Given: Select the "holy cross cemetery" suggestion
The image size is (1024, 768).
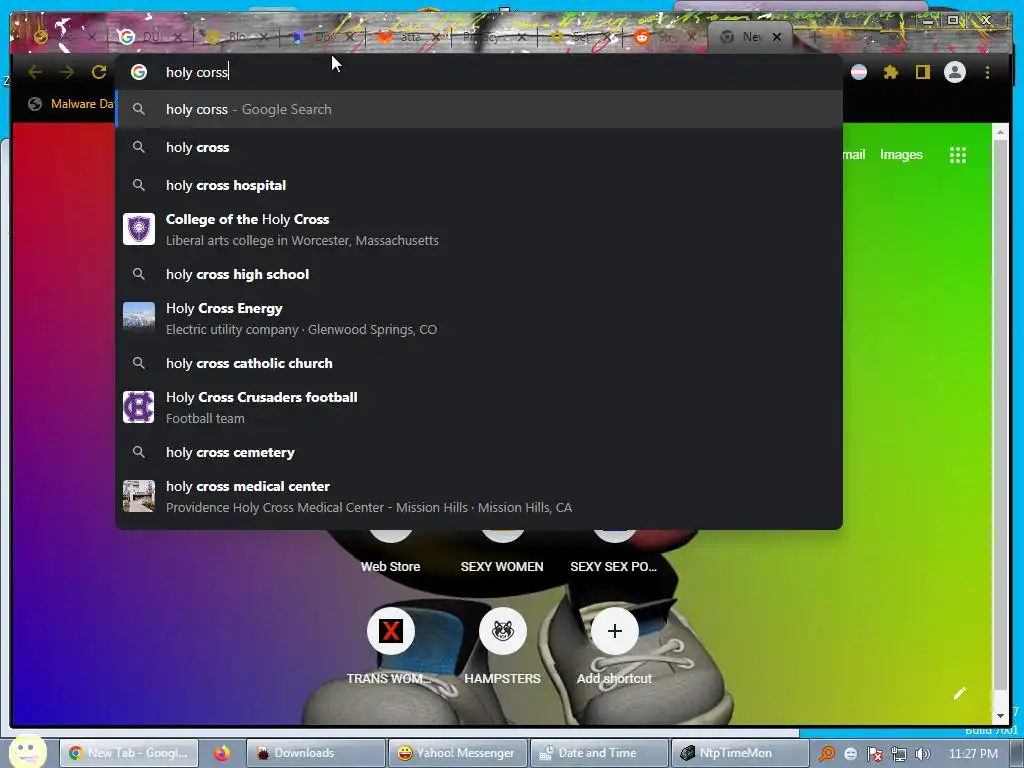Looking at the screenshot, I should pyautogui.click(x=479, y=452).
